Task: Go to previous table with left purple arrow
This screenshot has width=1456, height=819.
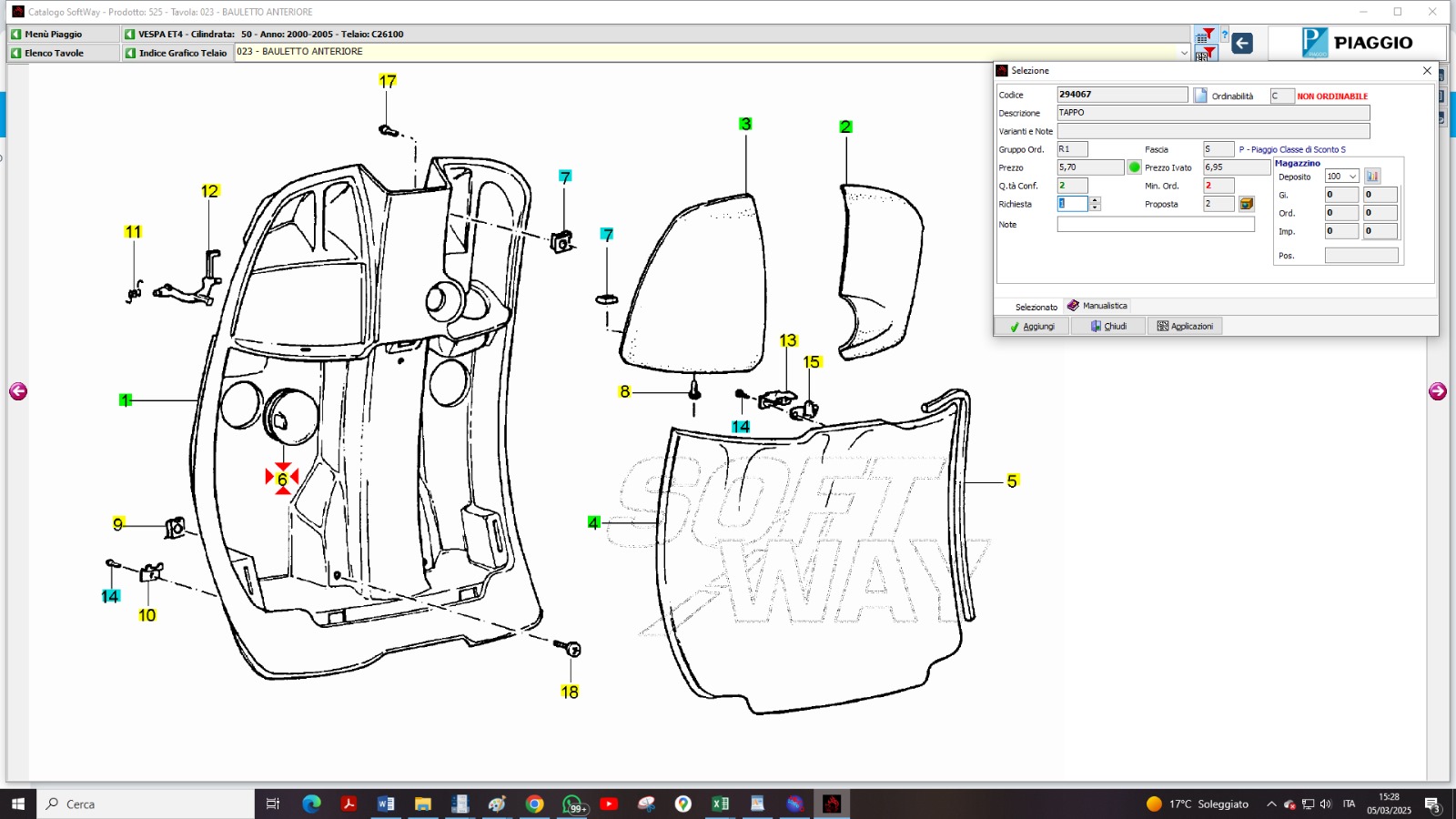Action: click(18, 391)
